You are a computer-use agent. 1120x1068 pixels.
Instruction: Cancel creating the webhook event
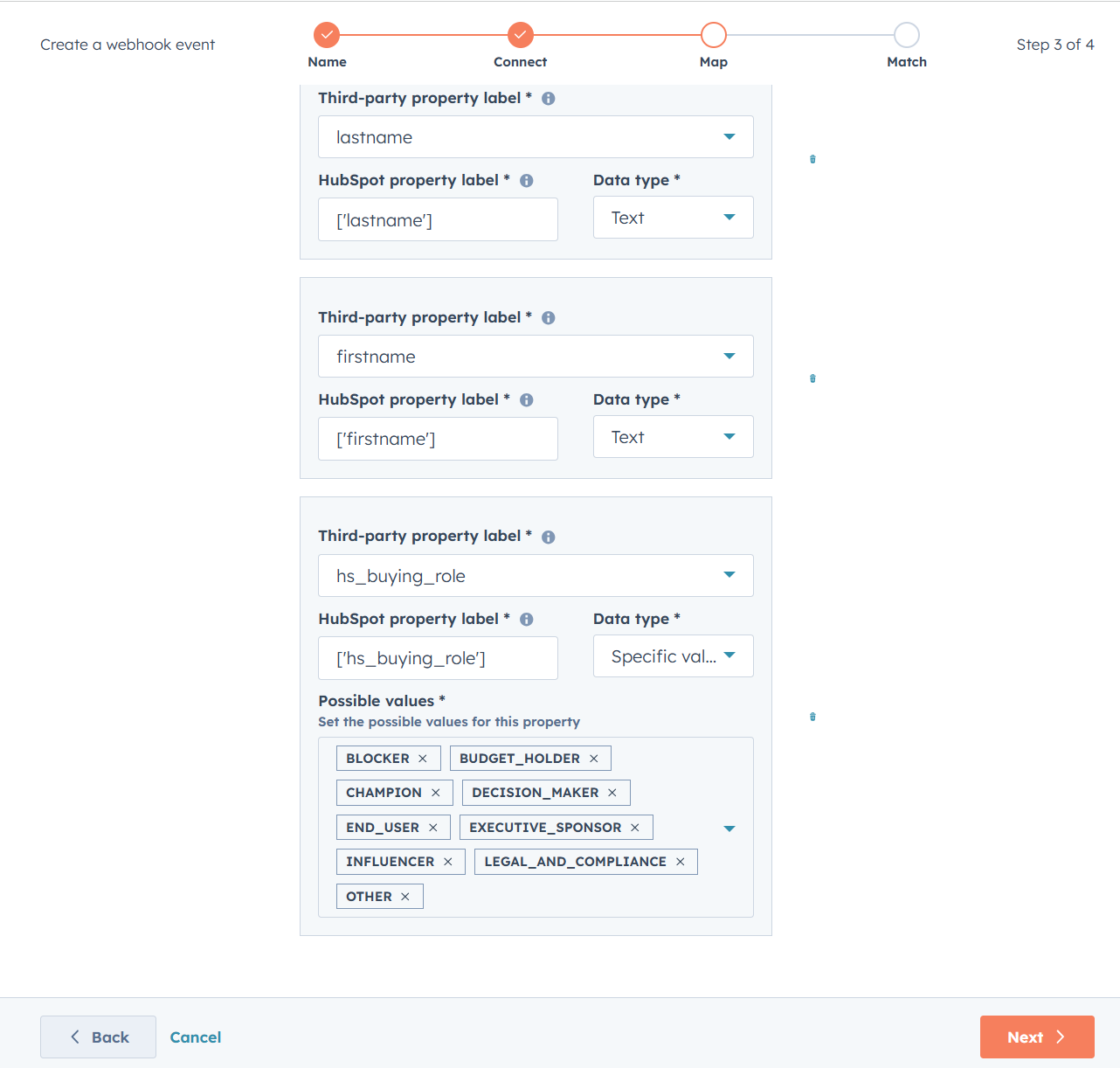195,1037
